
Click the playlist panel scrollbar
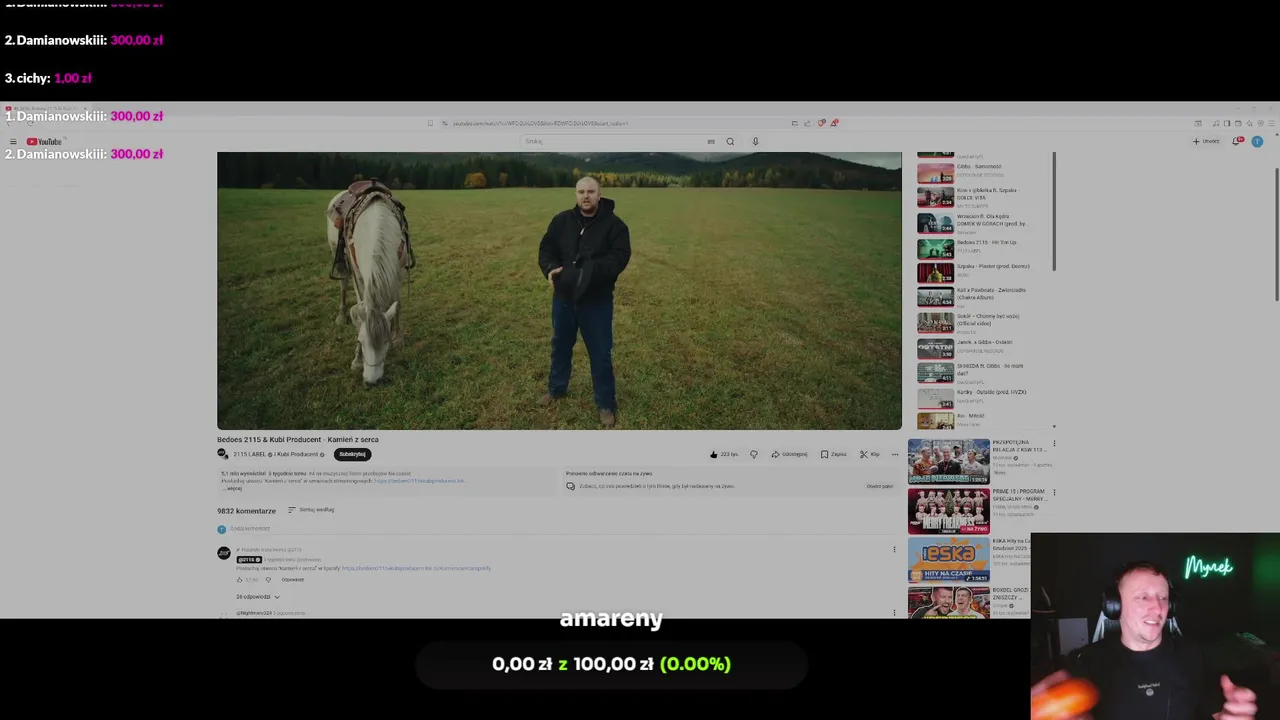1053,210
